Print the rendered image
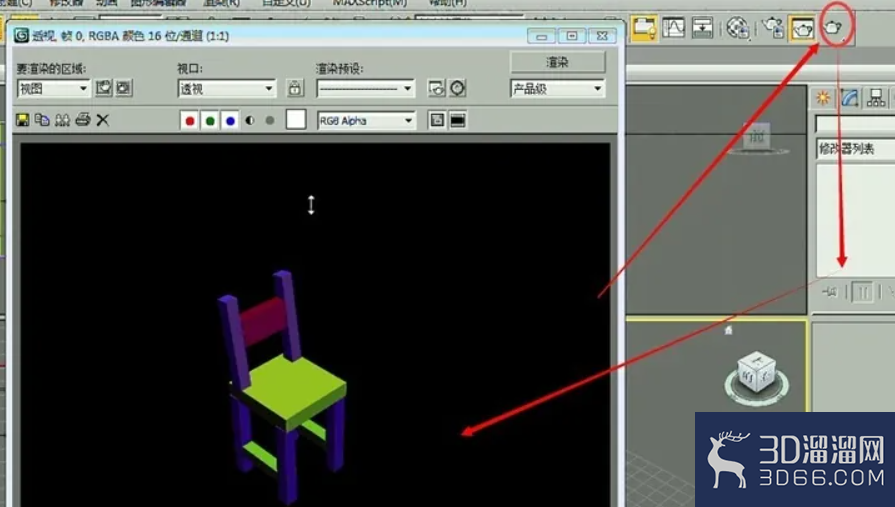895x507 pixels. [83, 120]
